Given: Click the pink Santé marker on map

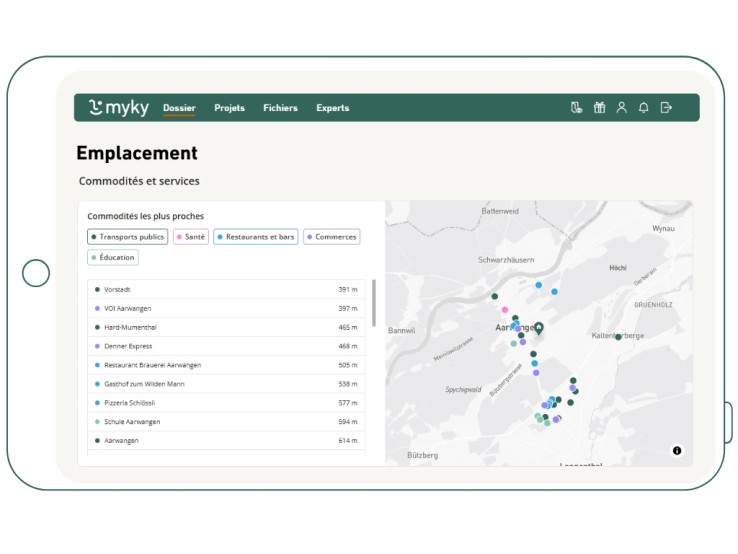Looking at the screenshot, I should point(505,310).
